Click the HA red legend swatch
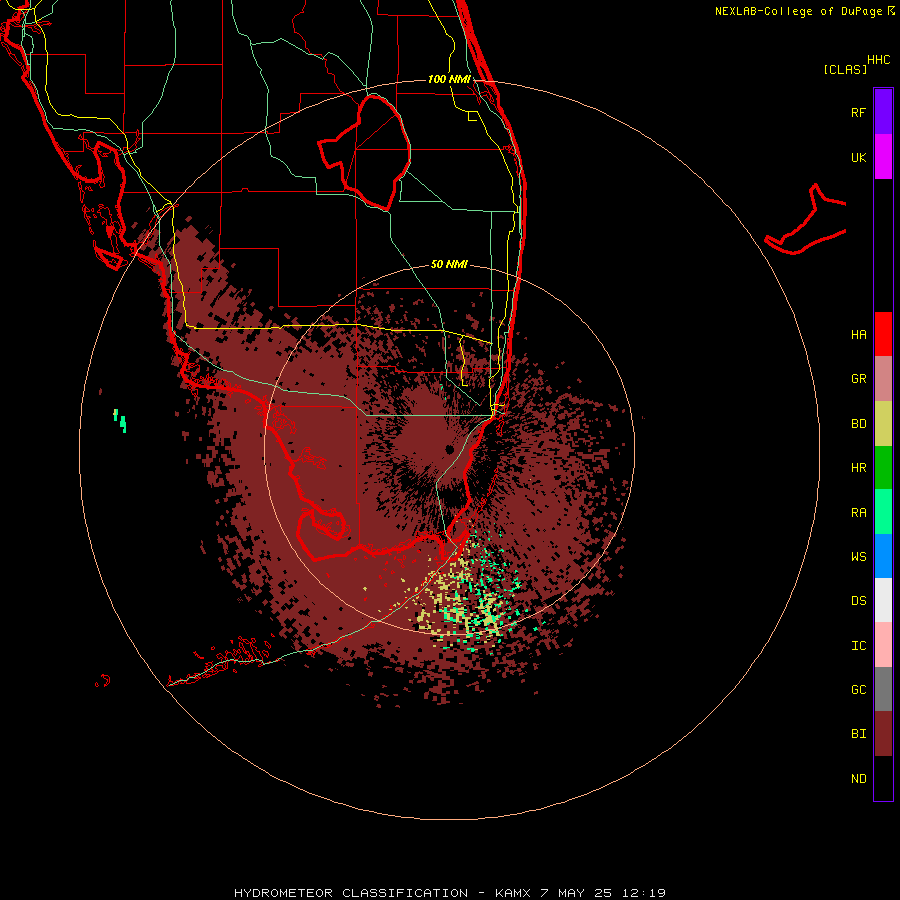The width and height of the screenshot is (900, 900). click(883, 334)
